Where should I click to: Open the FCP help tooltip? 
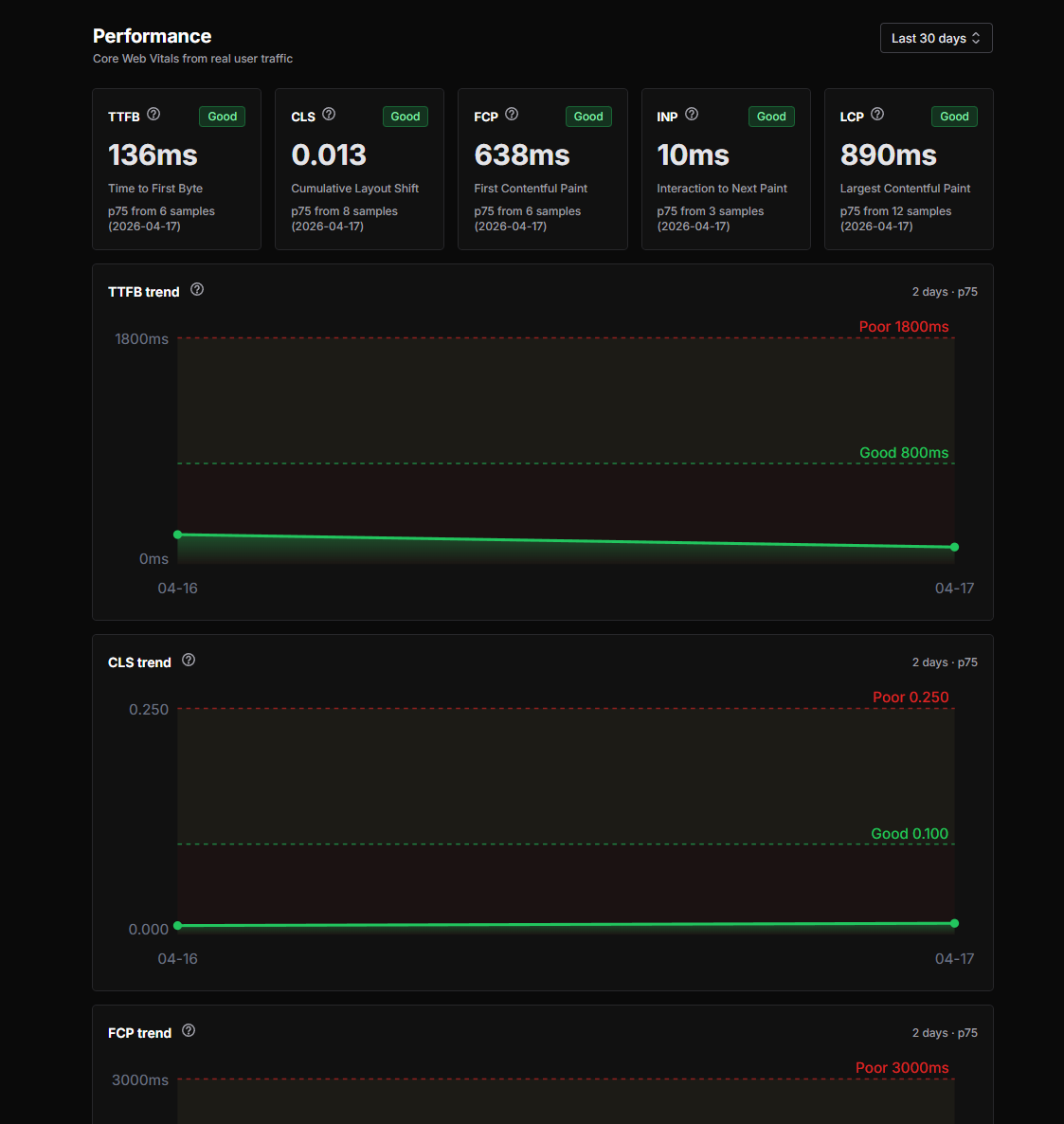click(512, 113)
